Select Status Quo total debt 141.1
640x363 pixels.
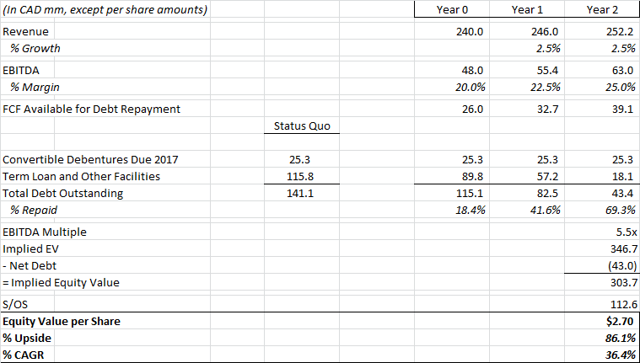tap(300, 193)
